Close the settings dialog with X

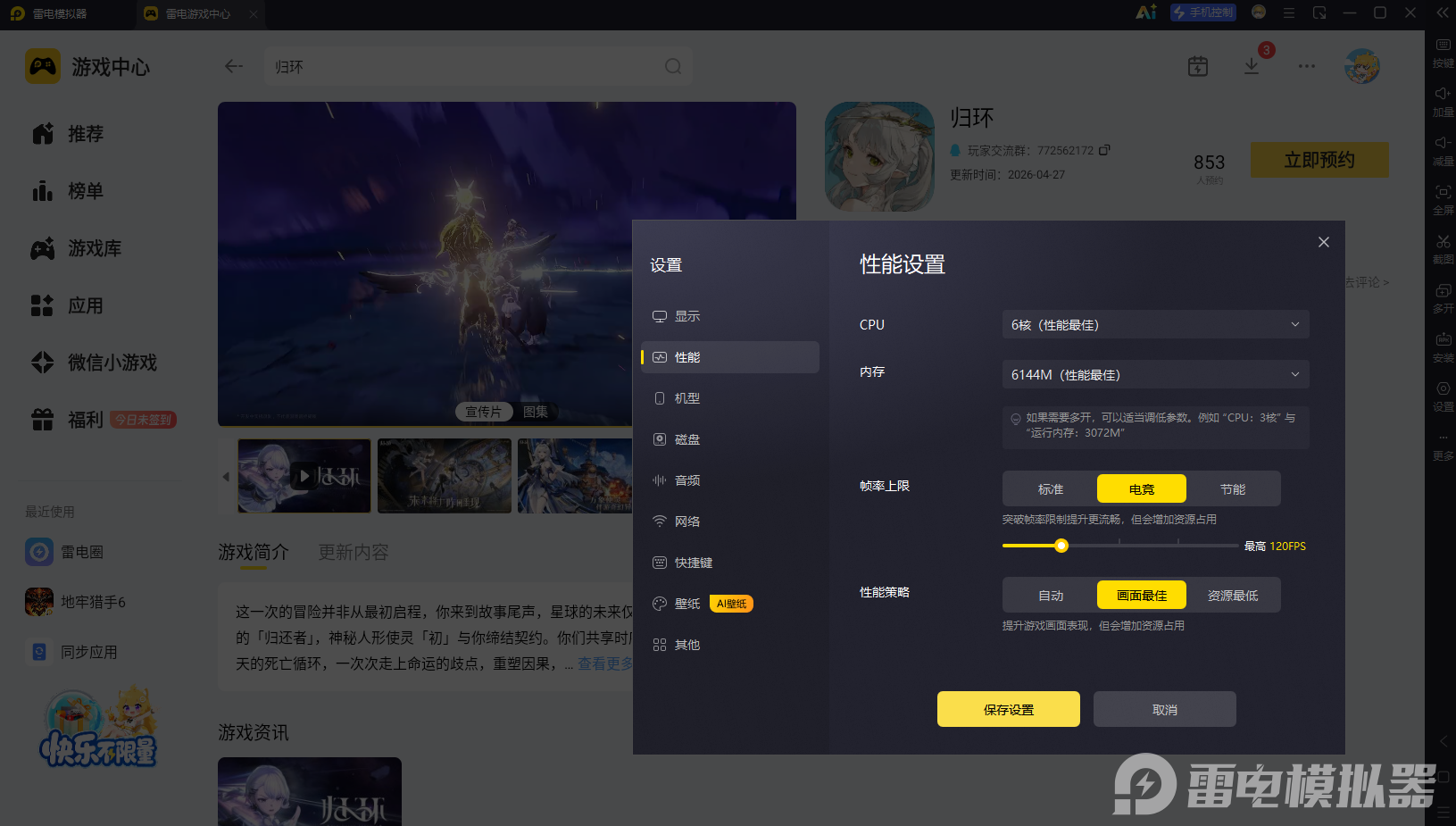(1324, 242)
